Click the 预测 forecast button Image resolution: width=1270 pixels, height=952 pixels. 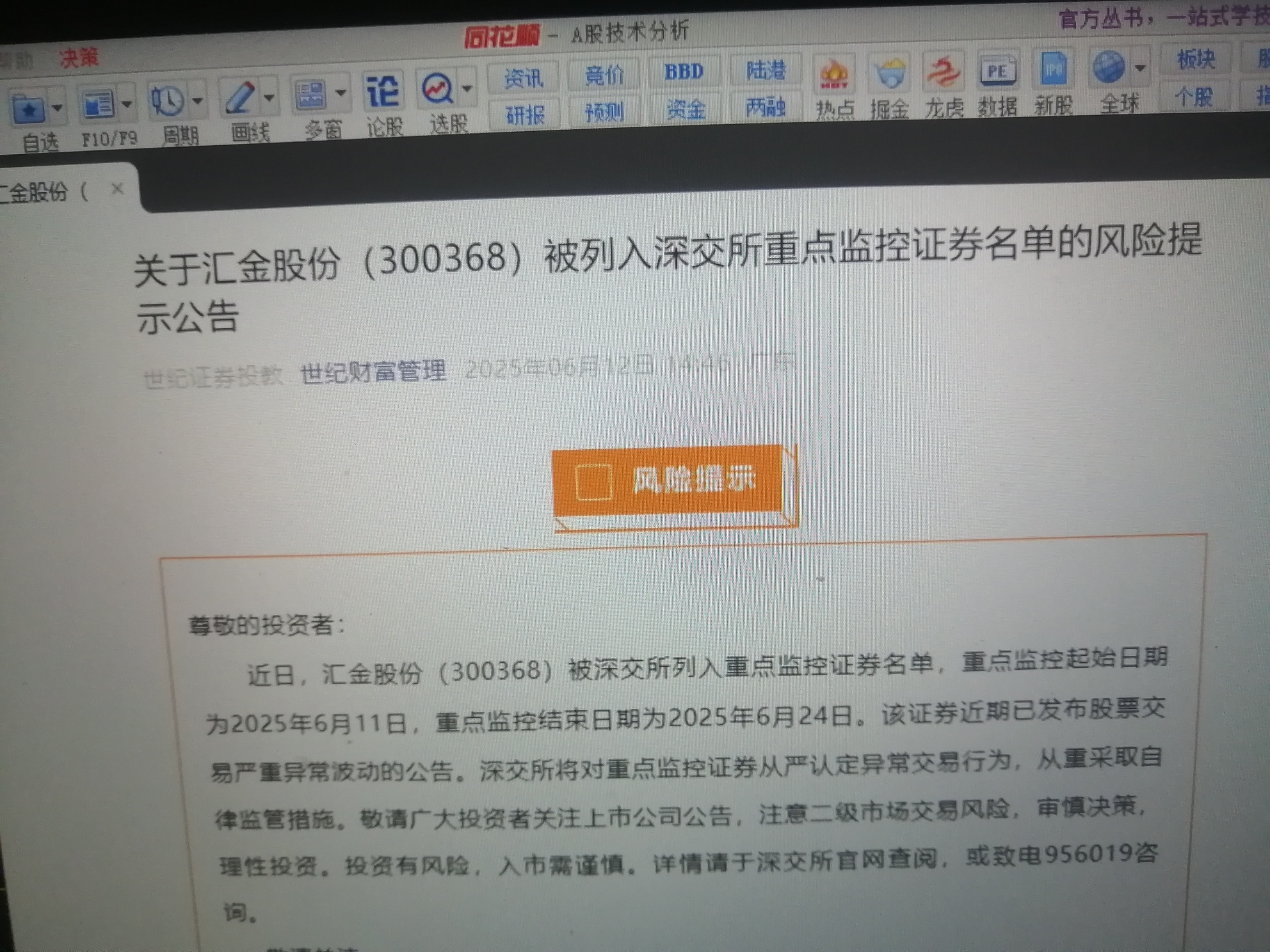(x=604, y=113)
